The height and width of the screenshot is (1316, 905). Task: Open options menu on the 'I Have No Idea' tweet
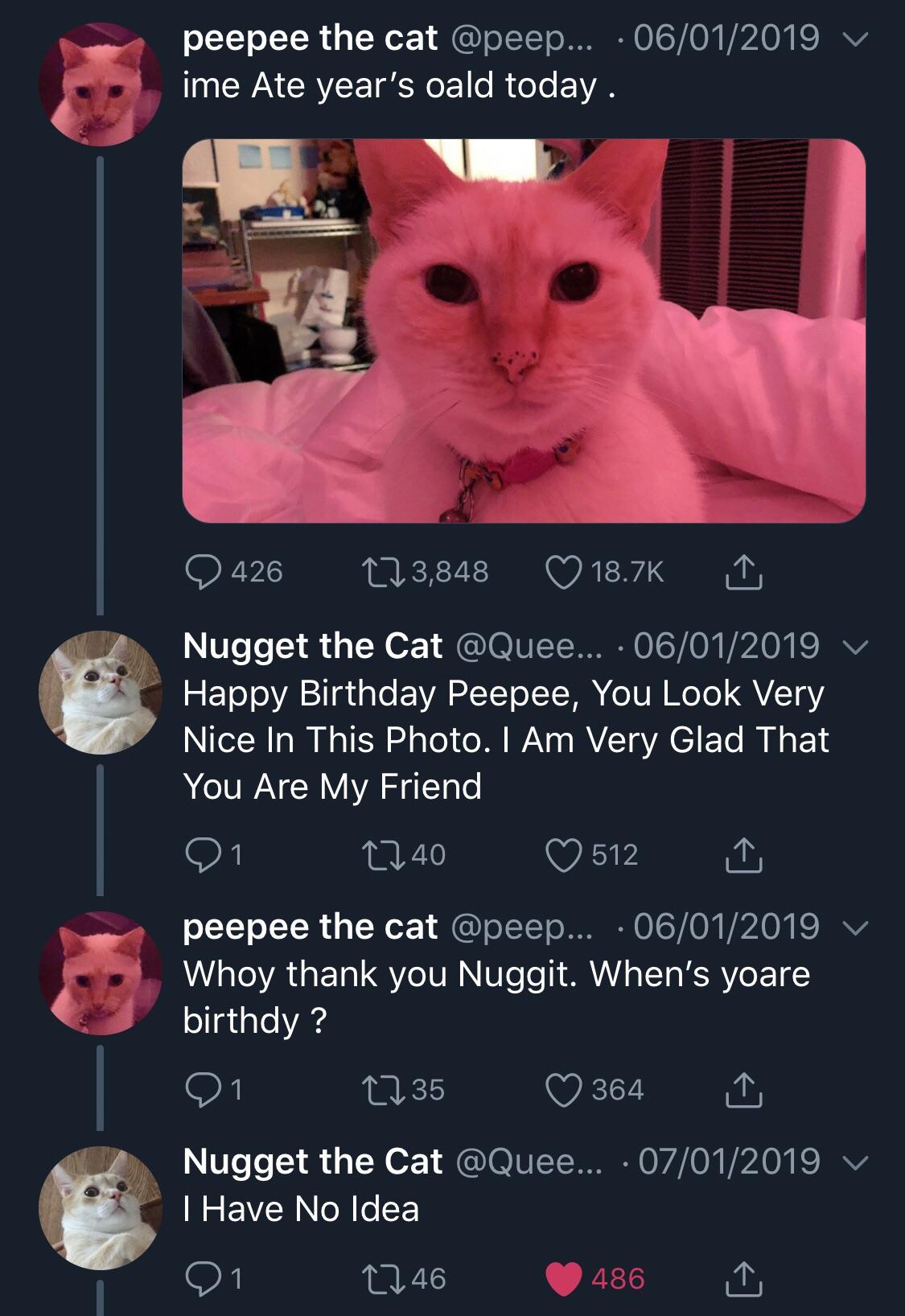tap(855, 1161)
